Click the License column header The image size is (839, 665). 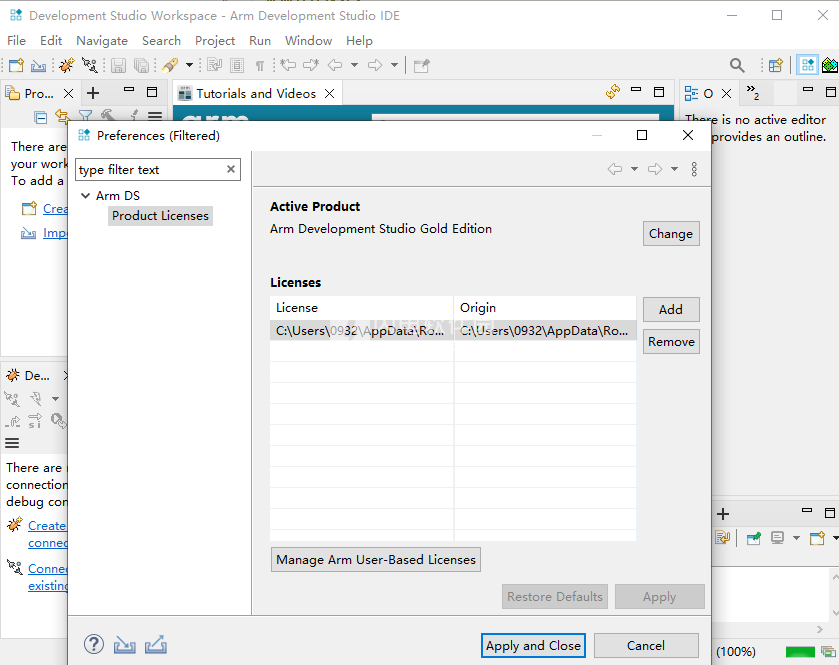point(361,308)
